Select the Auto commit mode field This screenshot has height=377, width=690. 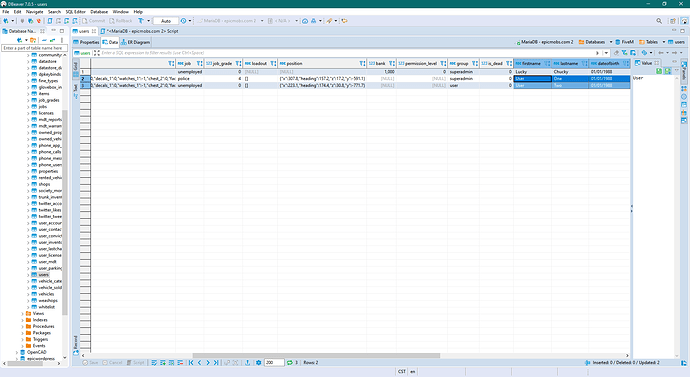pyautogui.click(x=165, y=21)
